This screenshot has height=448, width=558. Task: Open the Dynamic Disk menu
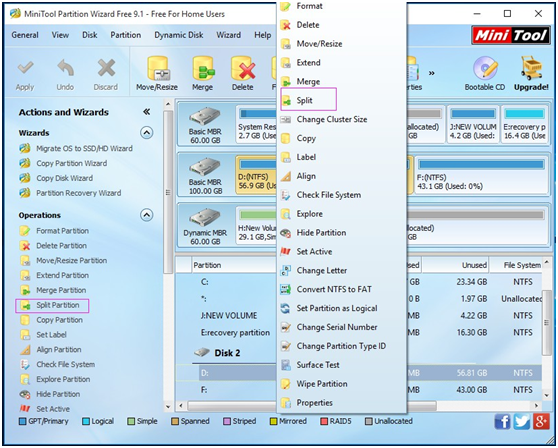coord(179,35)
